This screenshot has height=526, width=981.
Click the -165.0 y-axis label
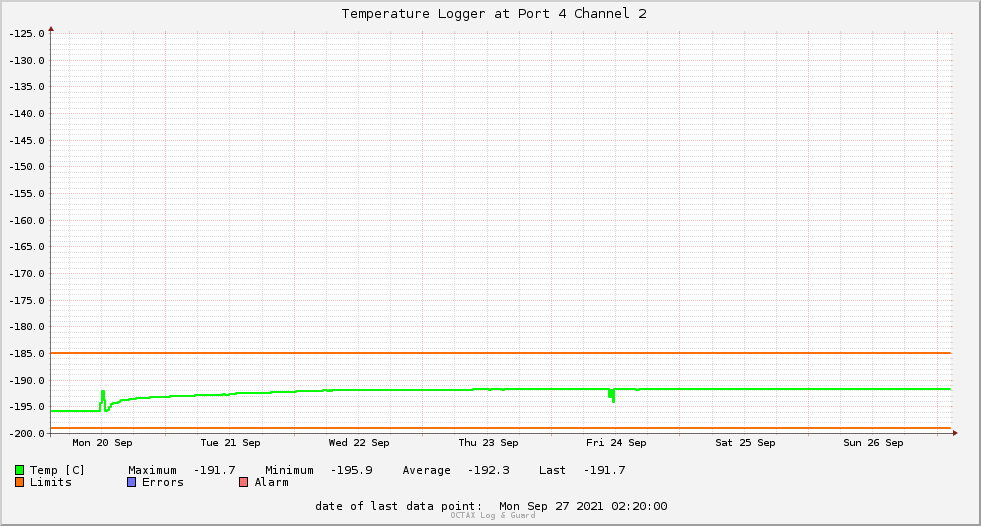27,247
